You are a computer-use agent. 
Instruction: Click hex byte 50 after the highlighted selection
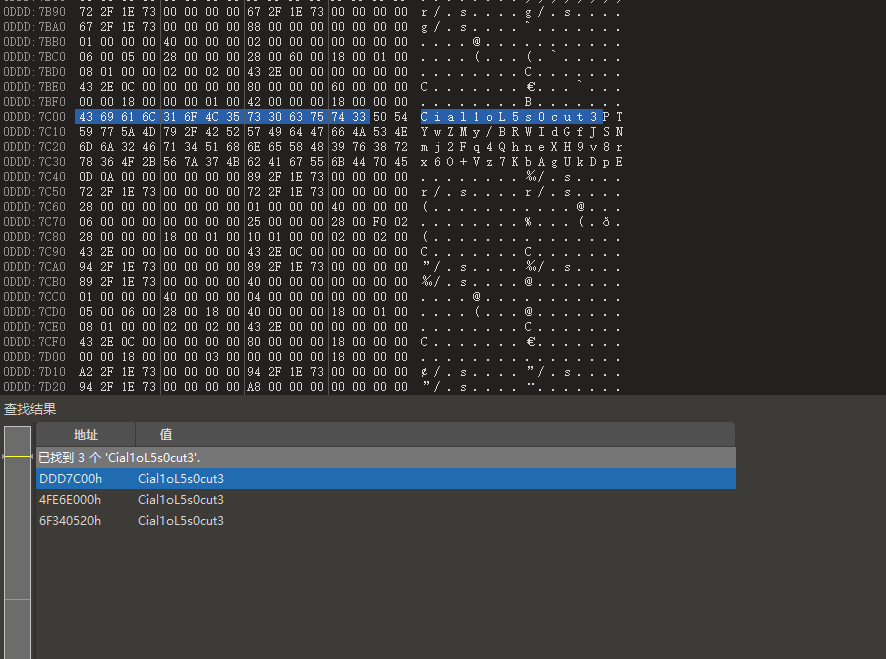(x=379, y=117)
